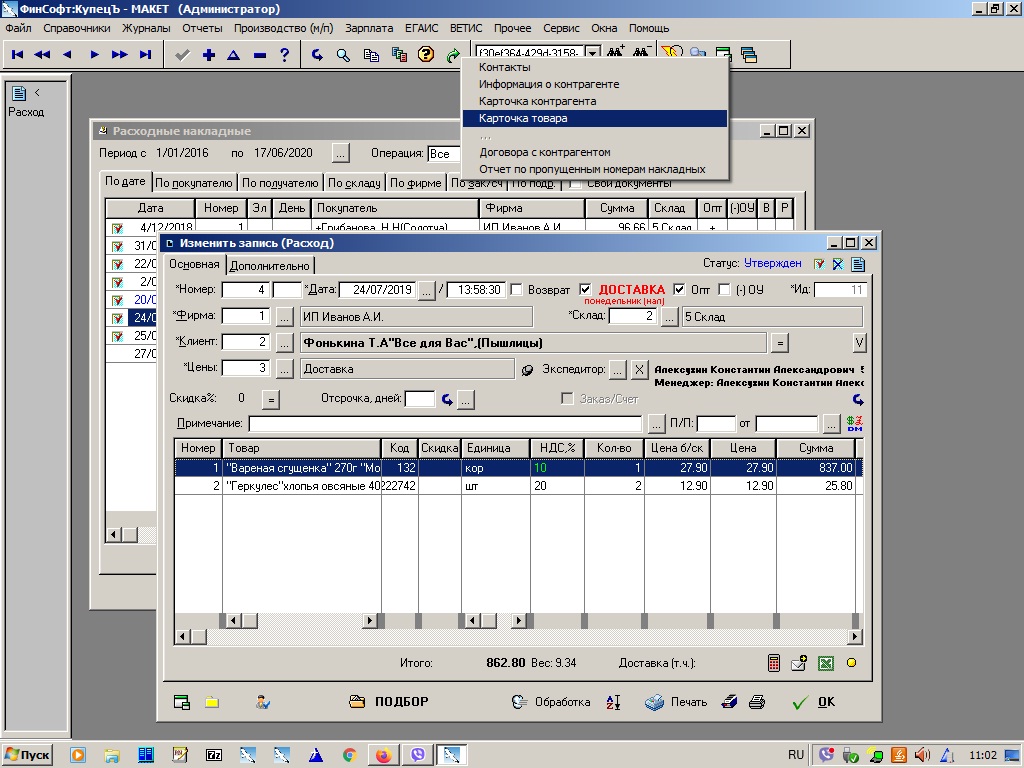Click the A-Z sort icon
This screenshot has width=1024, height=768.
614,702
